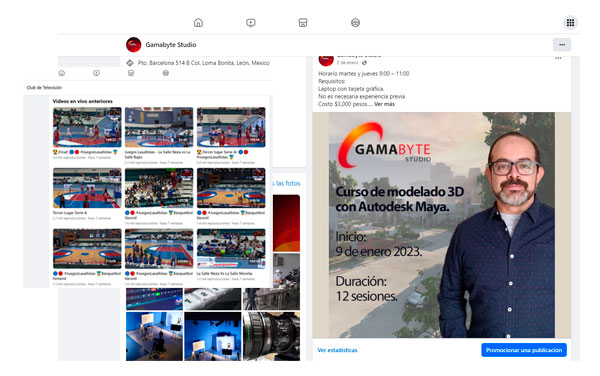
Task: Select the Club de Televisión label
Action: [x=44, y=88]
